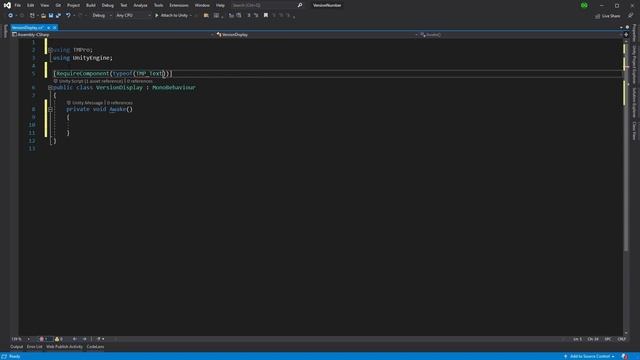Image resolution: width=640 pixels, height=360 pixels.
Task: Click the Unity Script asset reference CodeLens link
Action: tap(91, 81)
